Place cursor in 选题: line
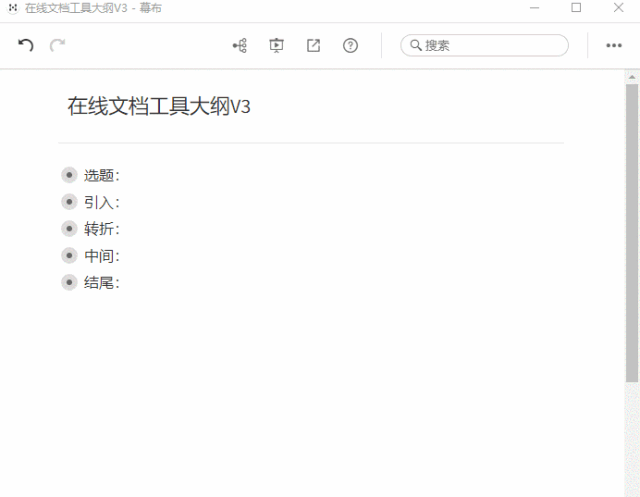Viewport: 640px width, 497px height. point(102,175)
